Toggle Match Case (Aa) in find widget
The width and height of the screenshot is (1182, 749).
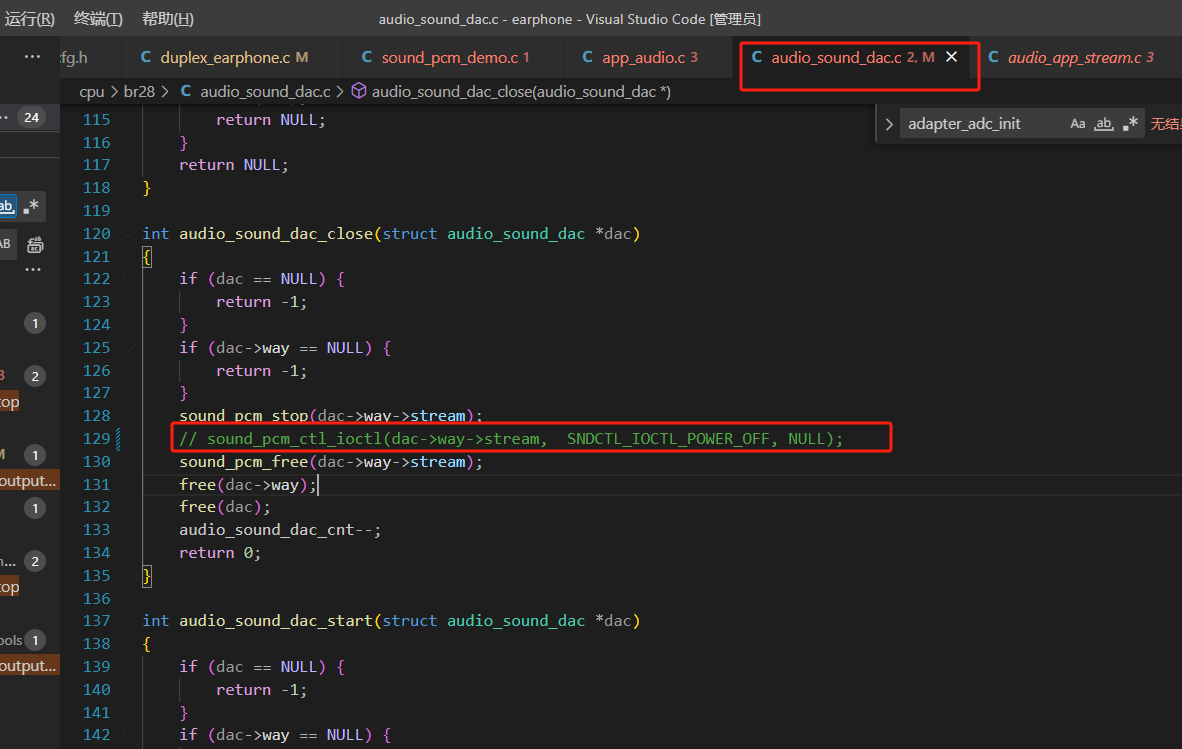point(1078,124)
